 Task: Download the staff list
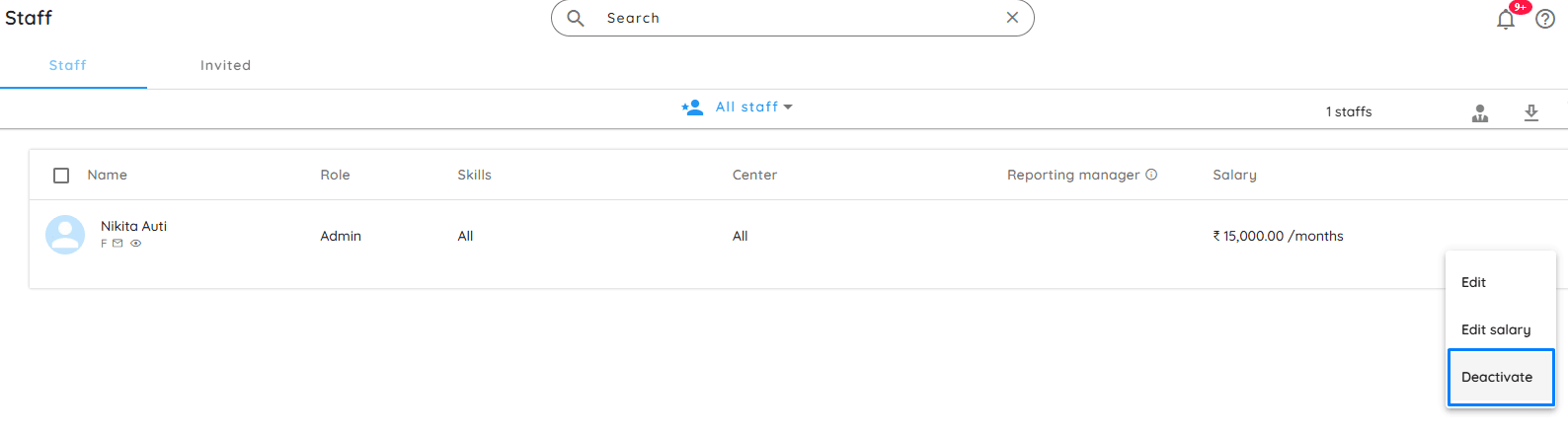coord(1531,112)
